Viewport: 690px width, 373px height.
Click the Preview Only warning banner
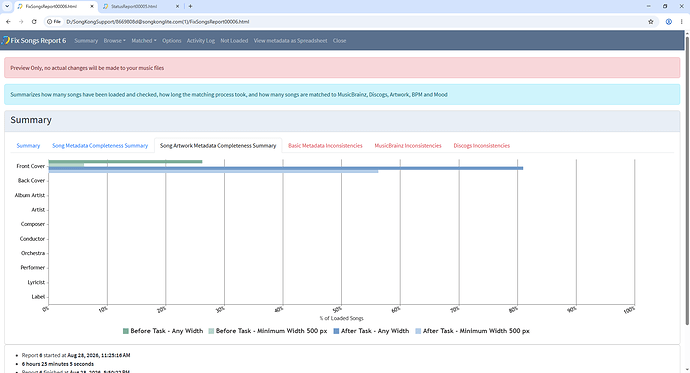pos(342,68)
